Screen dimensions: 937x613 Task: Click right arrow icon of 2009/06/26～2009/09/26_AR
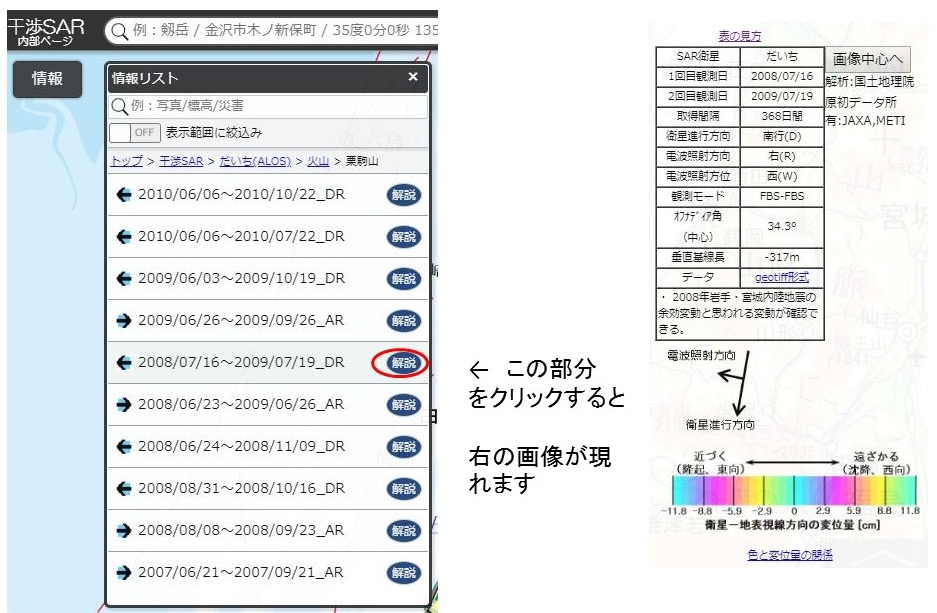point(124,321)
